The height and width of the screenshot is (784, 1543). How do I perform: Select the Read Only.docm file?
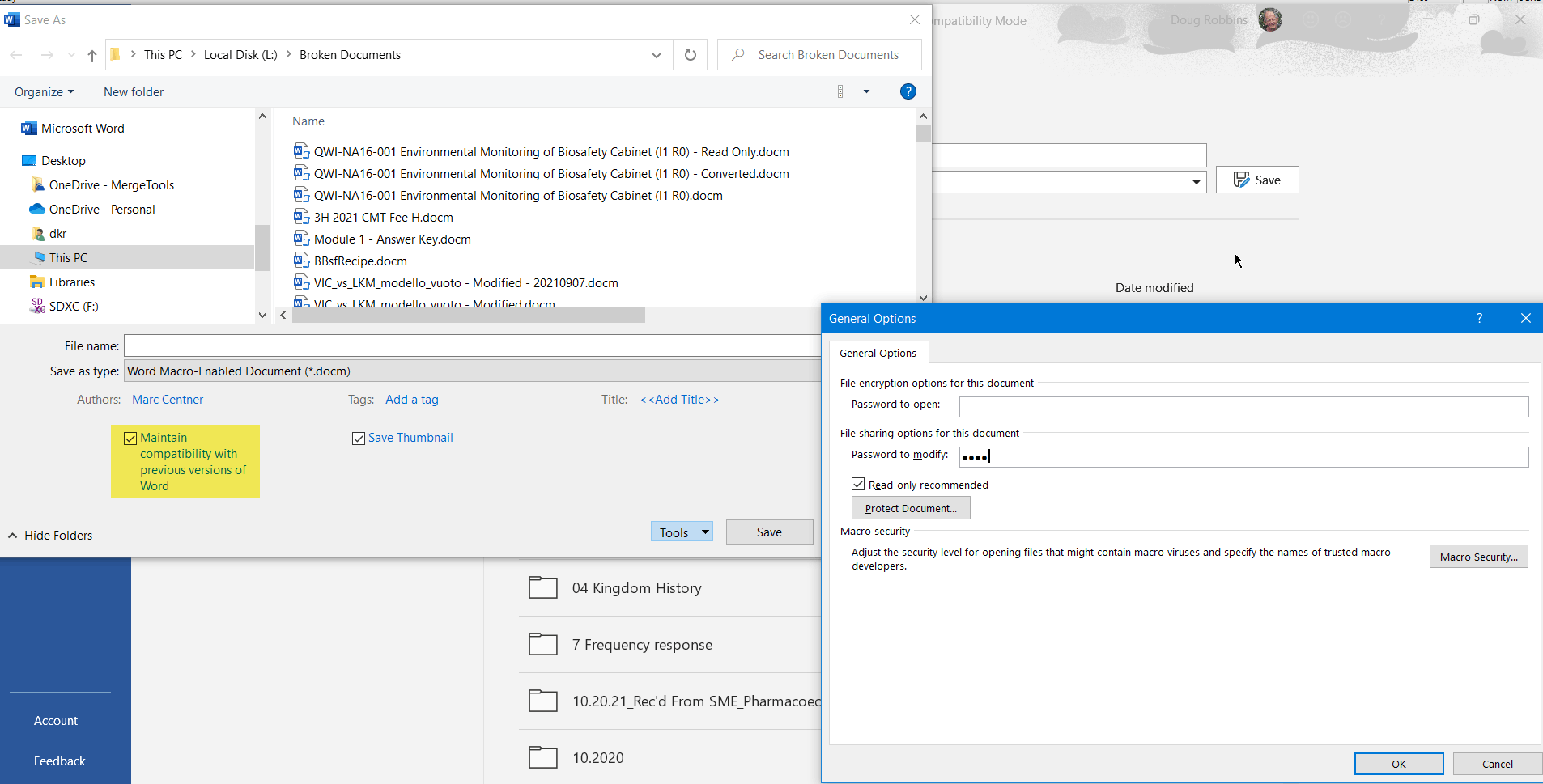coord(551,152)
